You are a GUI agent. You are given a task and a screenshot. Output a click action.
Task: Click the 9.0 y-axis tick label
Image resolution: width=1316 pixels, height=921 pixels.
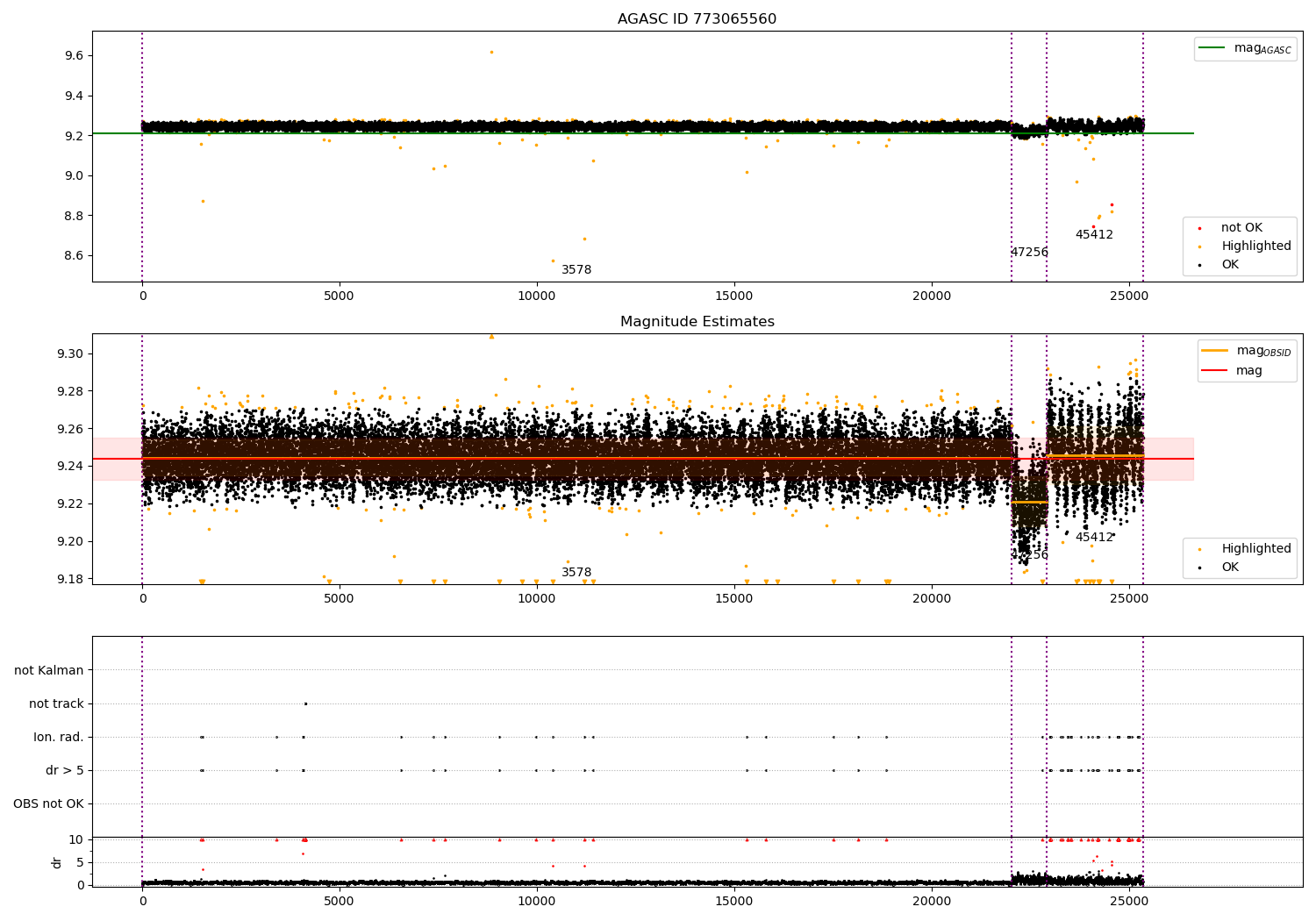74,176
